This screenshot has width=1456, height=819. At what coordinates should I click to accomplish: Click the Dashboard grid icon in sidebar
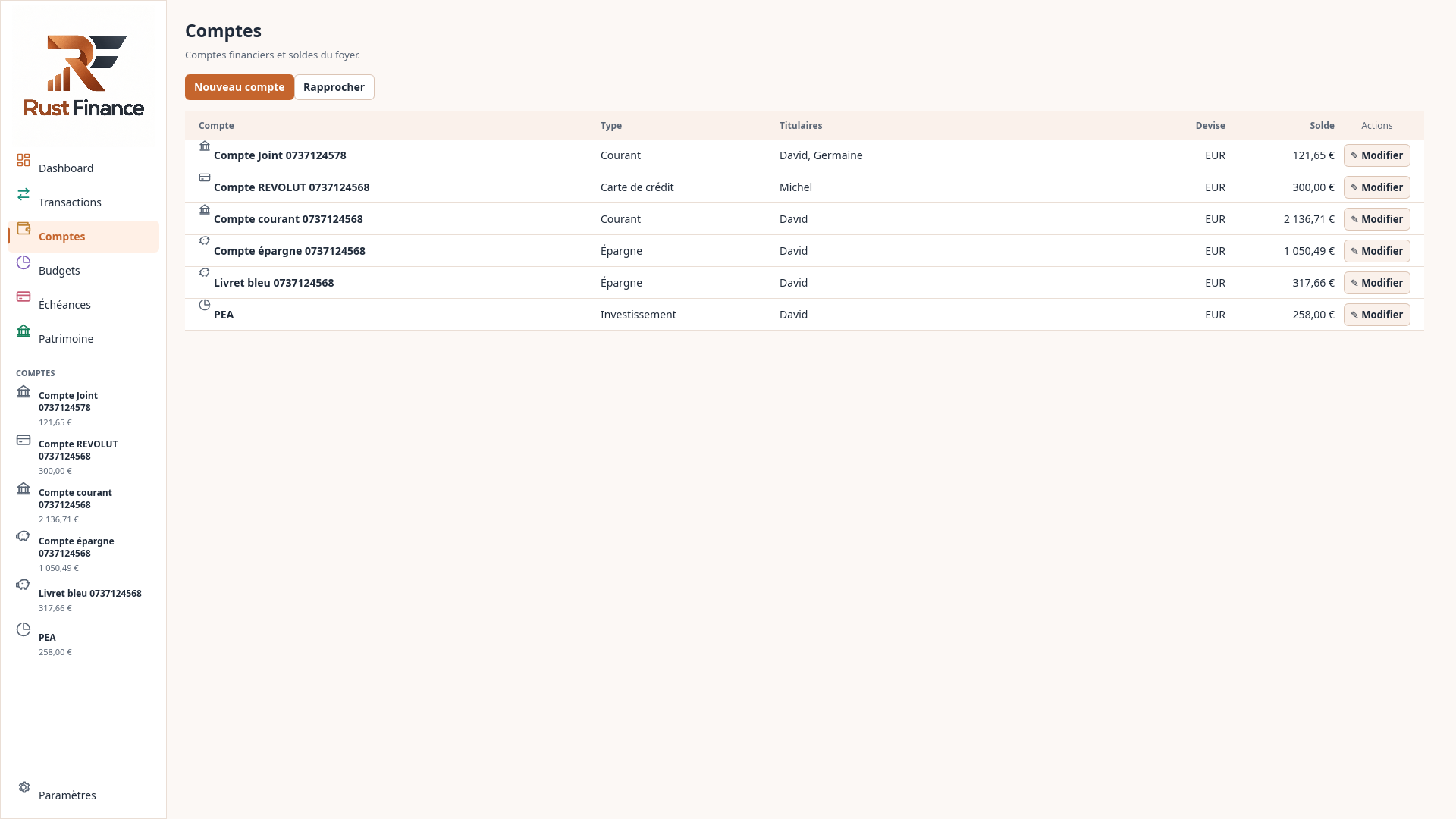coord(24,160)
